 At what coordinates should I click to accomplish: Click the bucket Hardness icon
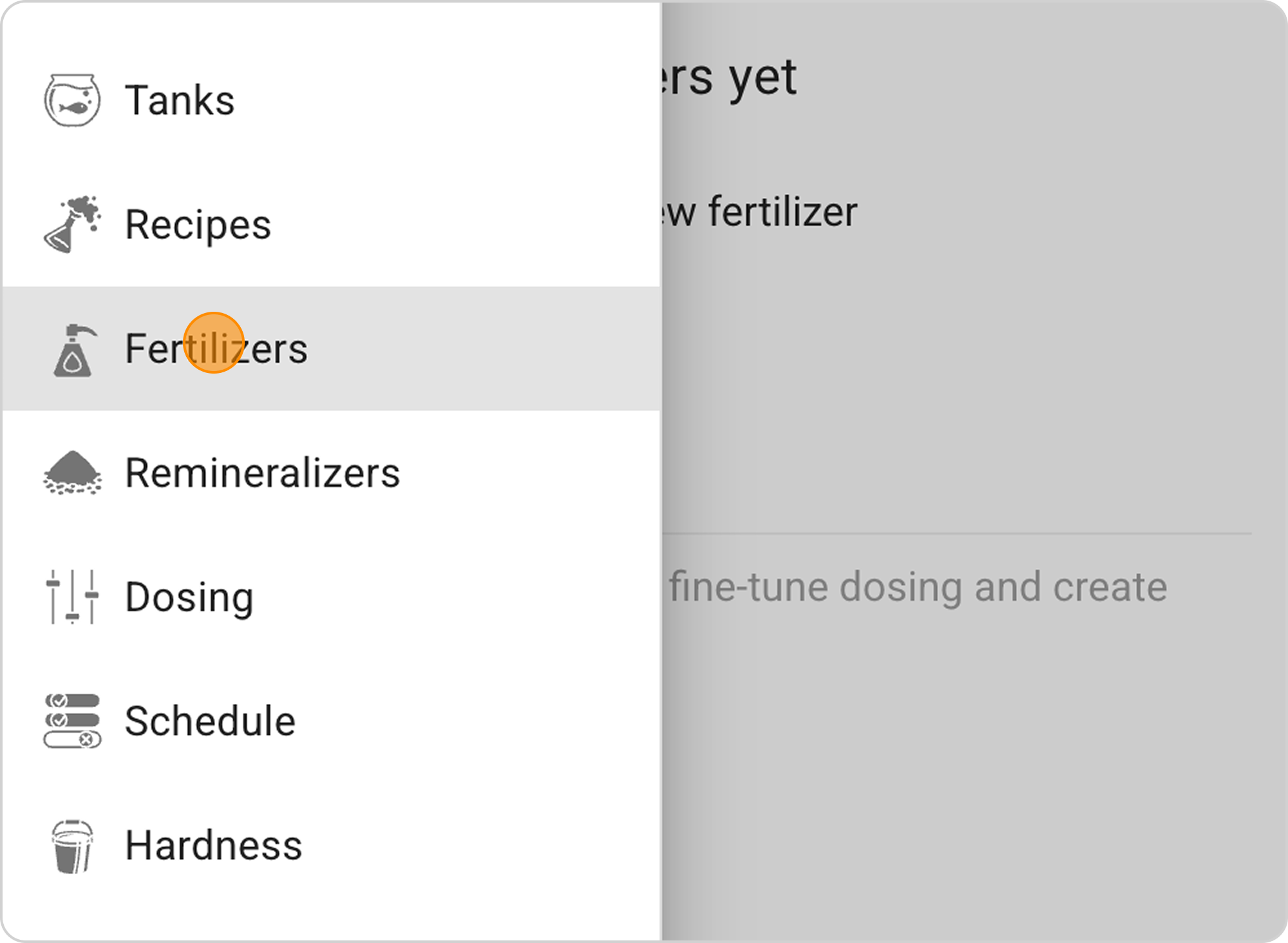[72, 846]
